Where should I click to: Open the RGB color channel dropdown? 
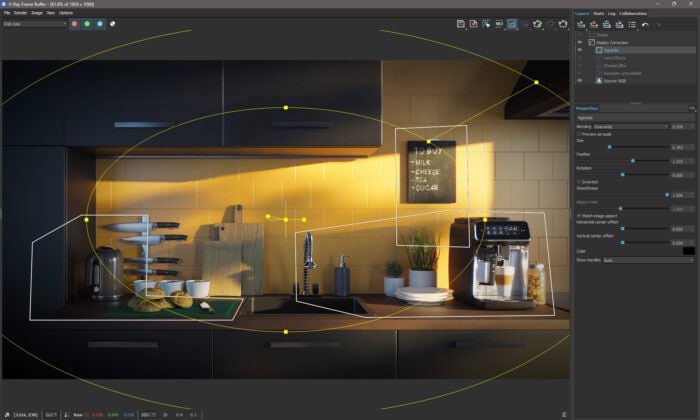[35, 23]
